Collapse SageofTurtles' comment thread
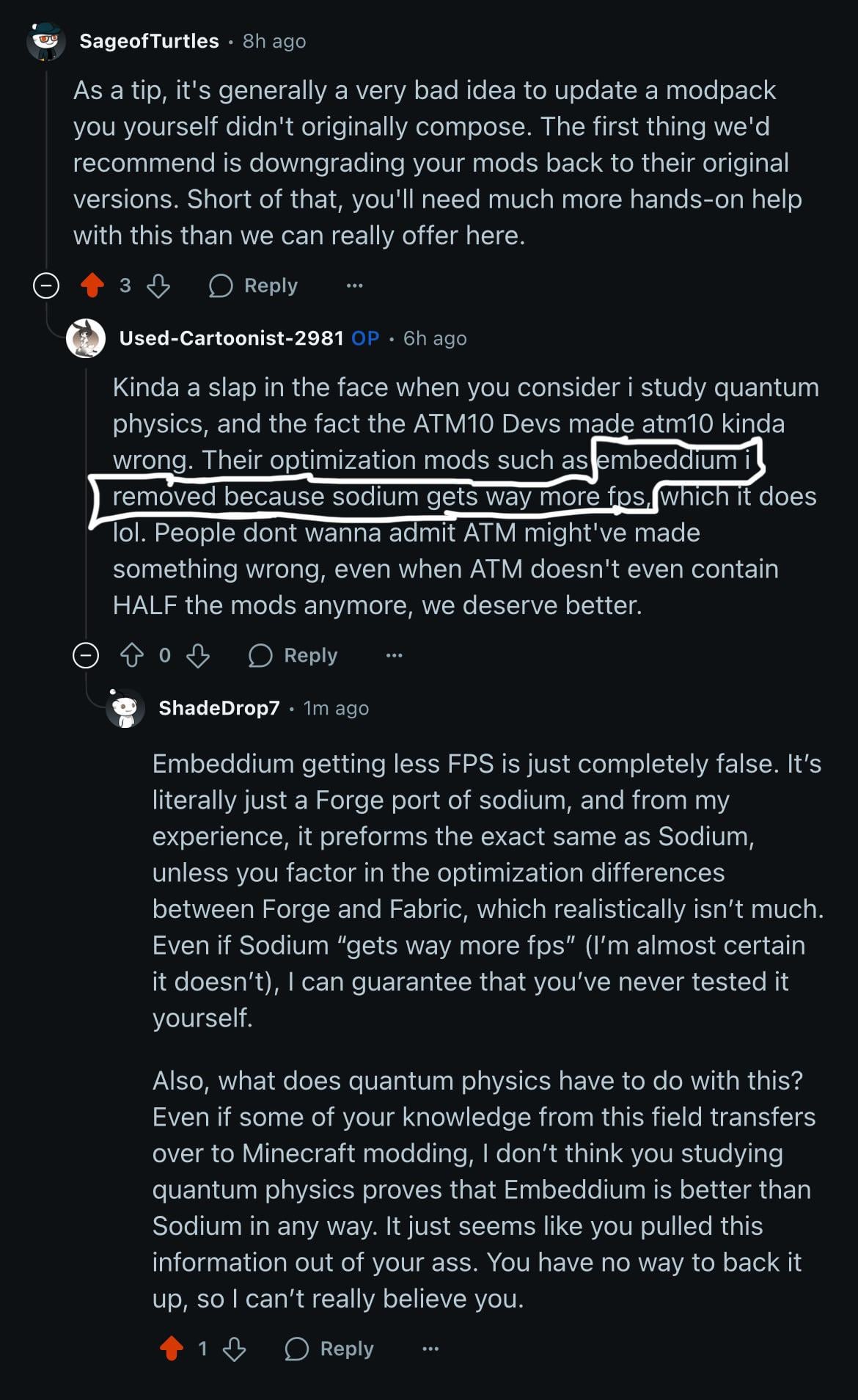This screenshot has width=858, height=1400. [46, 285]
